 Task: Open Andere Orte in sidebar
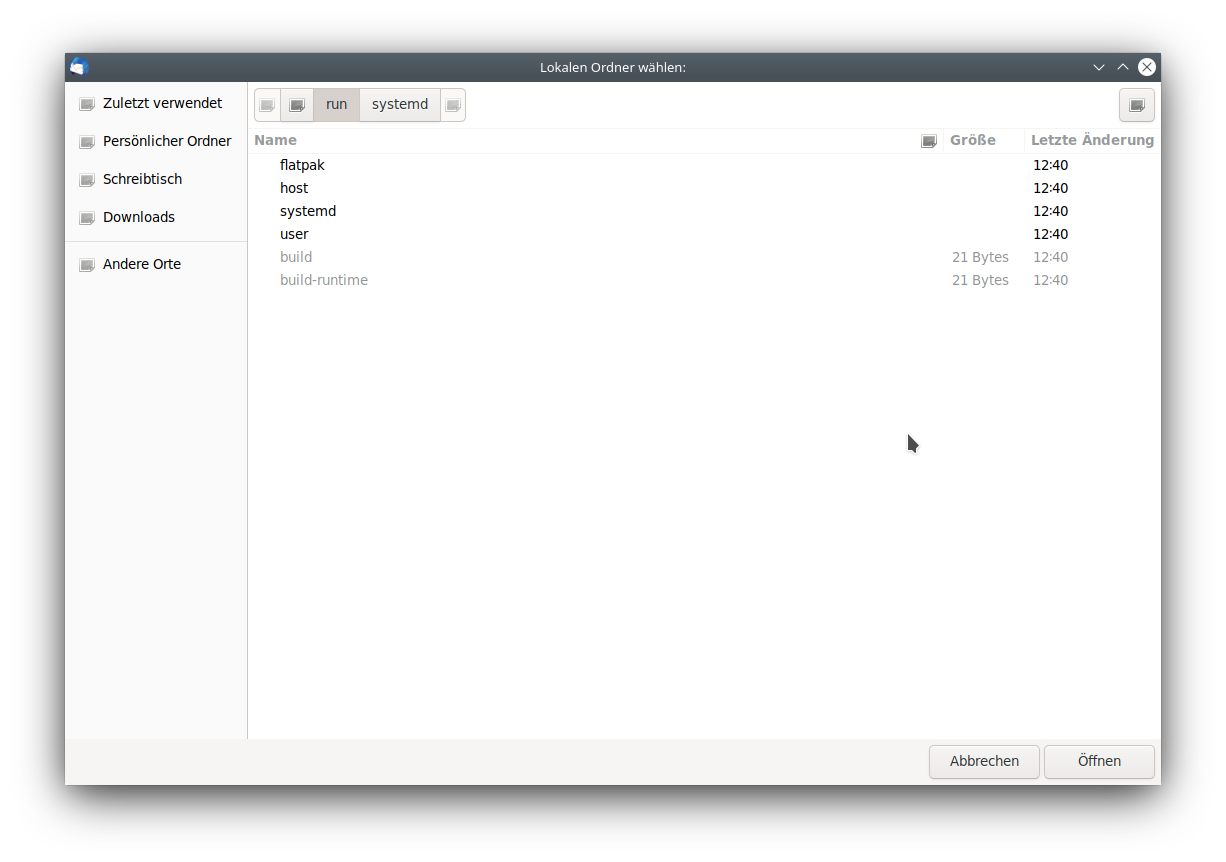click(x=156, y=264)
